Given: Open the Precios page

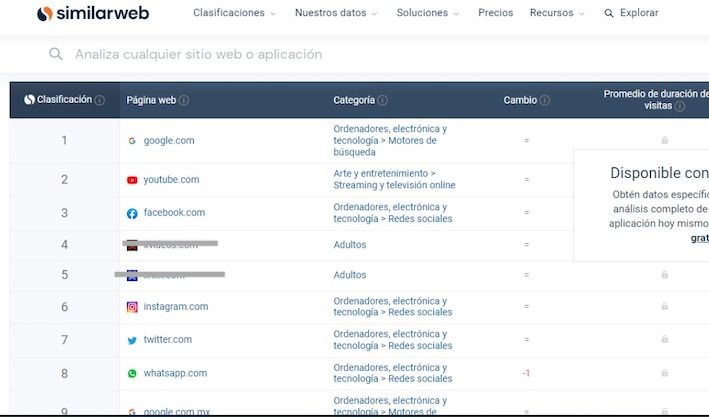Looking at the screenshot, I should coord(496,13).
